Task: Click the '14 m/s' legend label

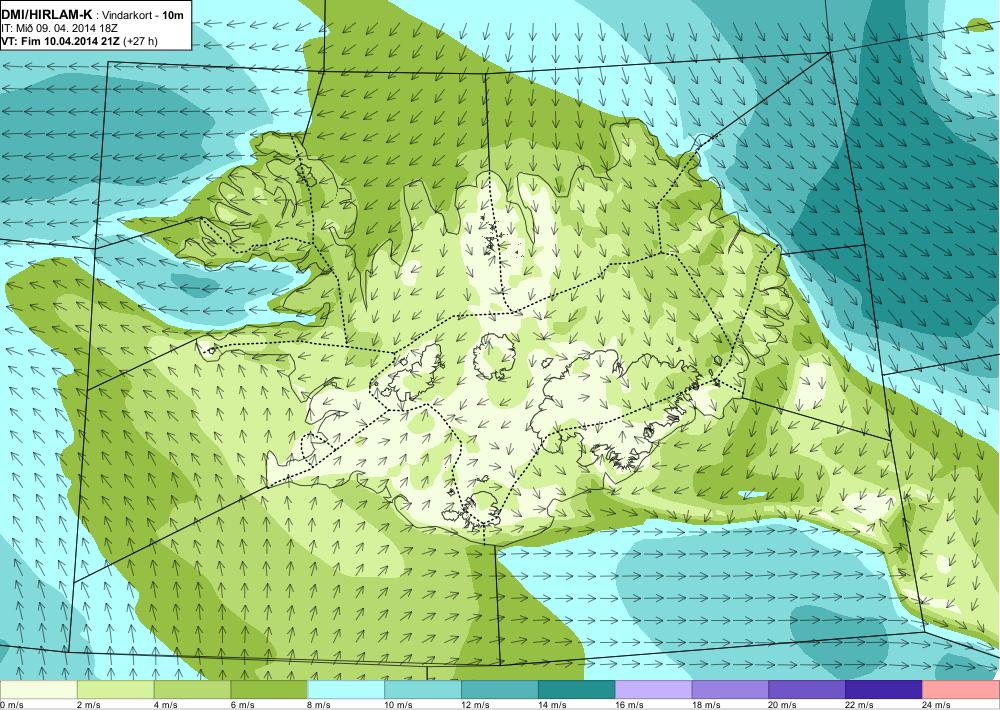Action: 552,705
